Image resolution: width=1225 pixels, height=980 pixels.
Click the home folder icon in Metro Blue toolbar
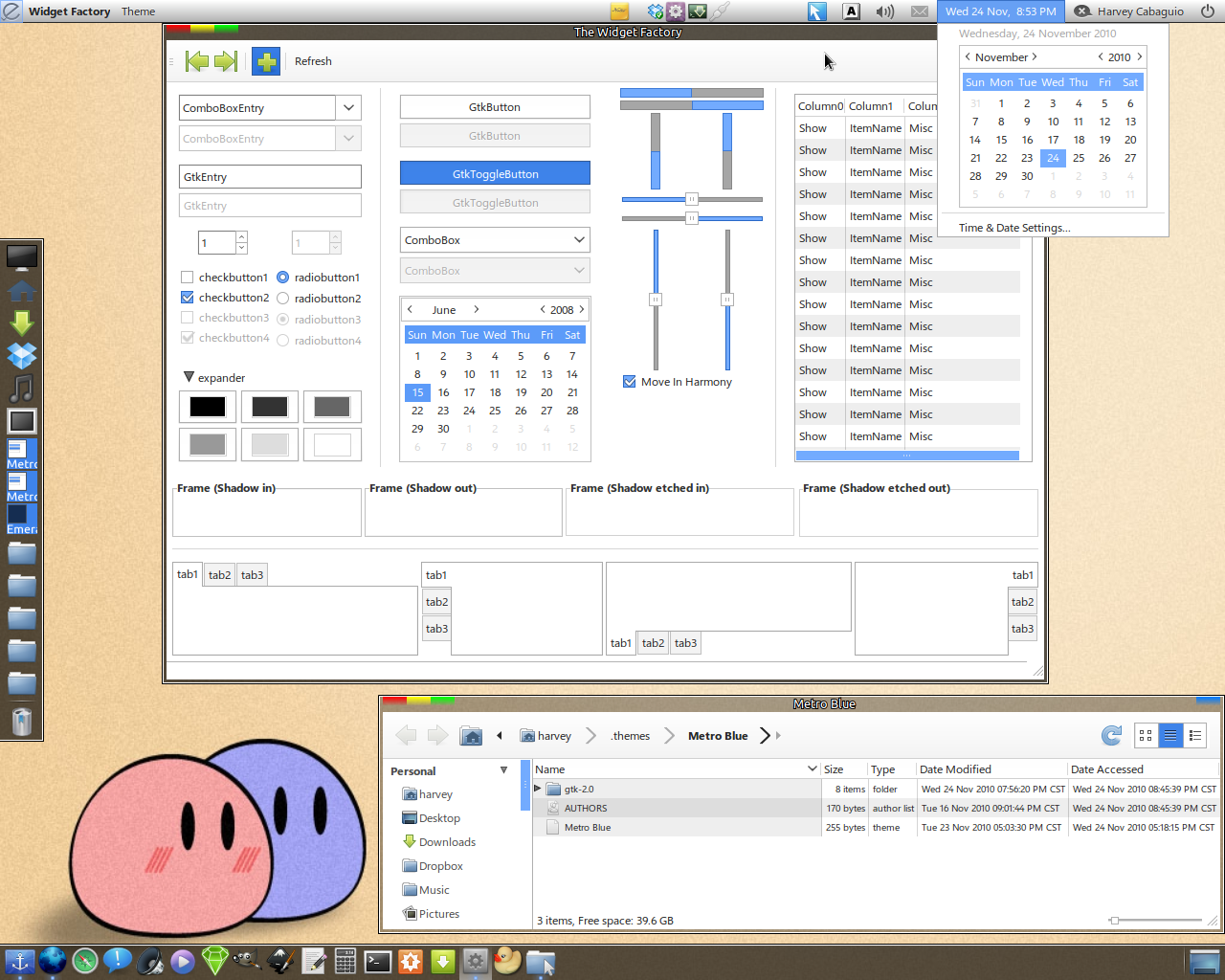pos(471,735)
